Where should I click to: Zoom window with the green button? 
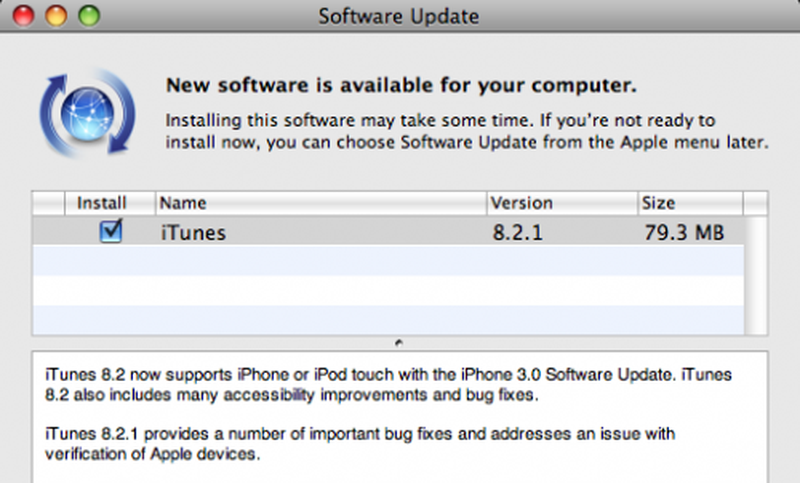(89, 15)
